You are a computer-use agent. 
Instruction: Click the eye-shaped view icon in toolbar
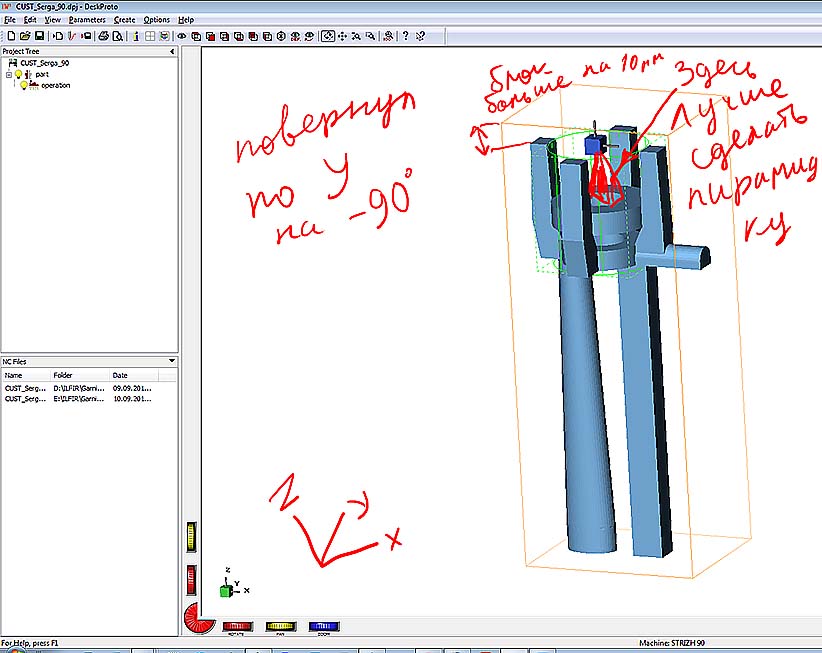[x=182, y=36]
